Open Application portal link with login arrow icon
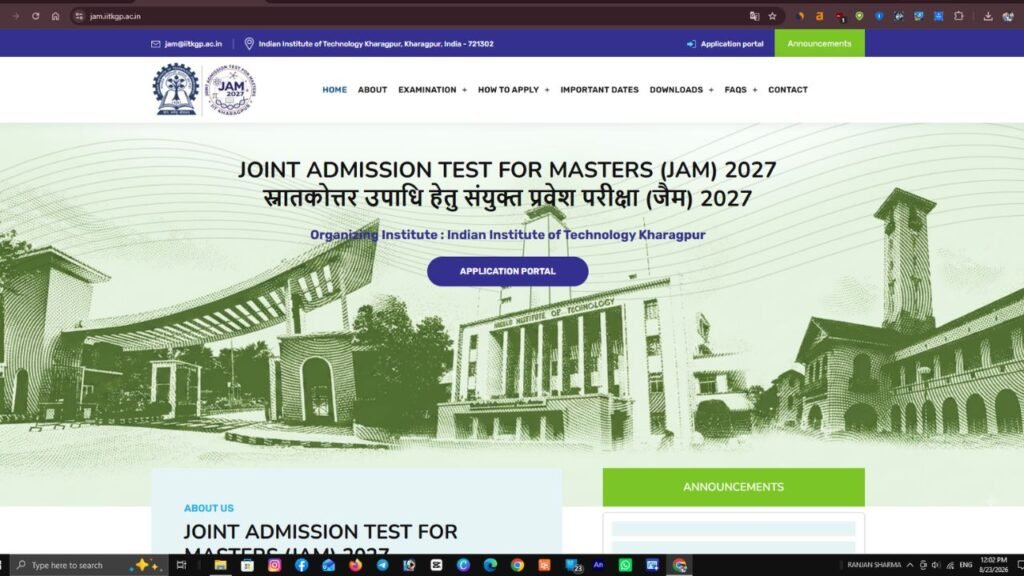 [725, 44]
